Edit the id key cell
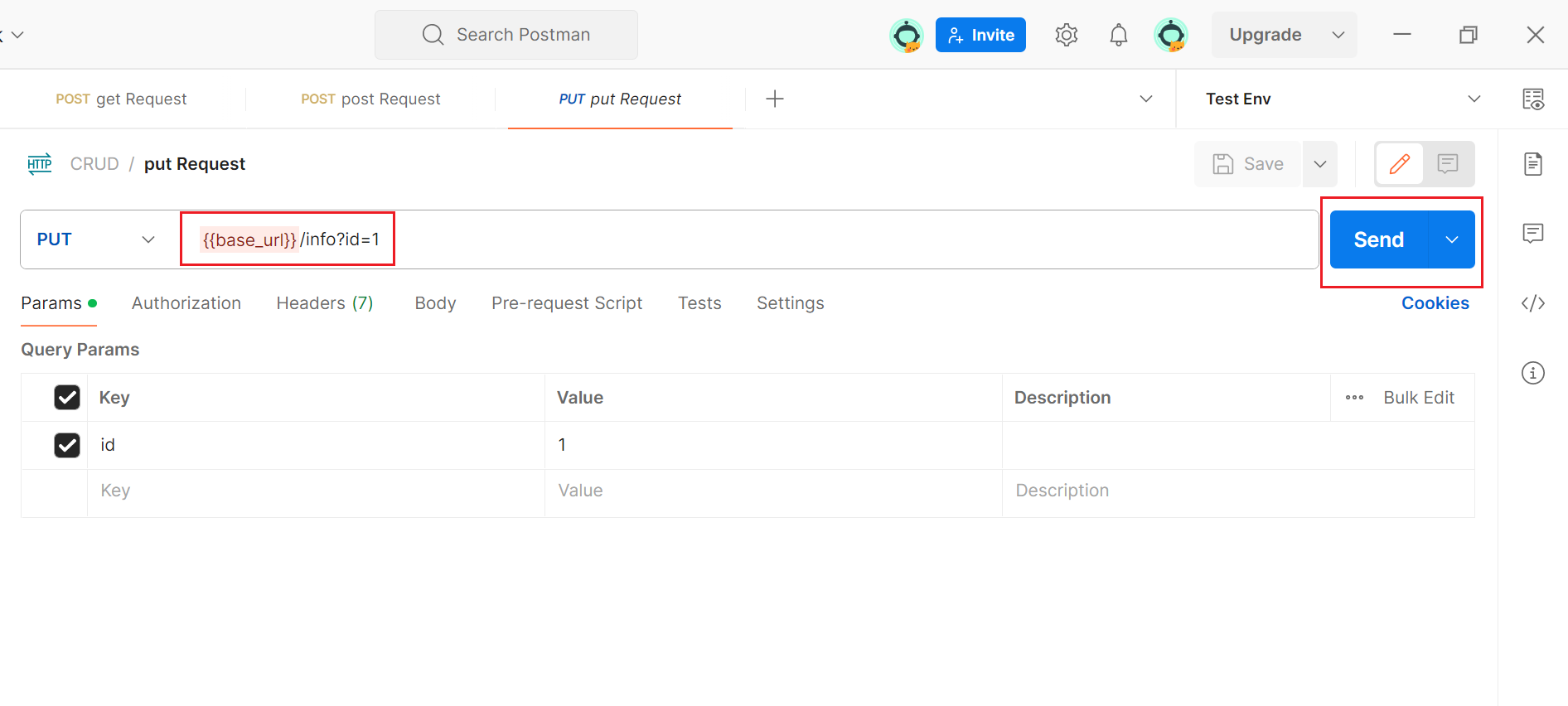 click(316, 445)
